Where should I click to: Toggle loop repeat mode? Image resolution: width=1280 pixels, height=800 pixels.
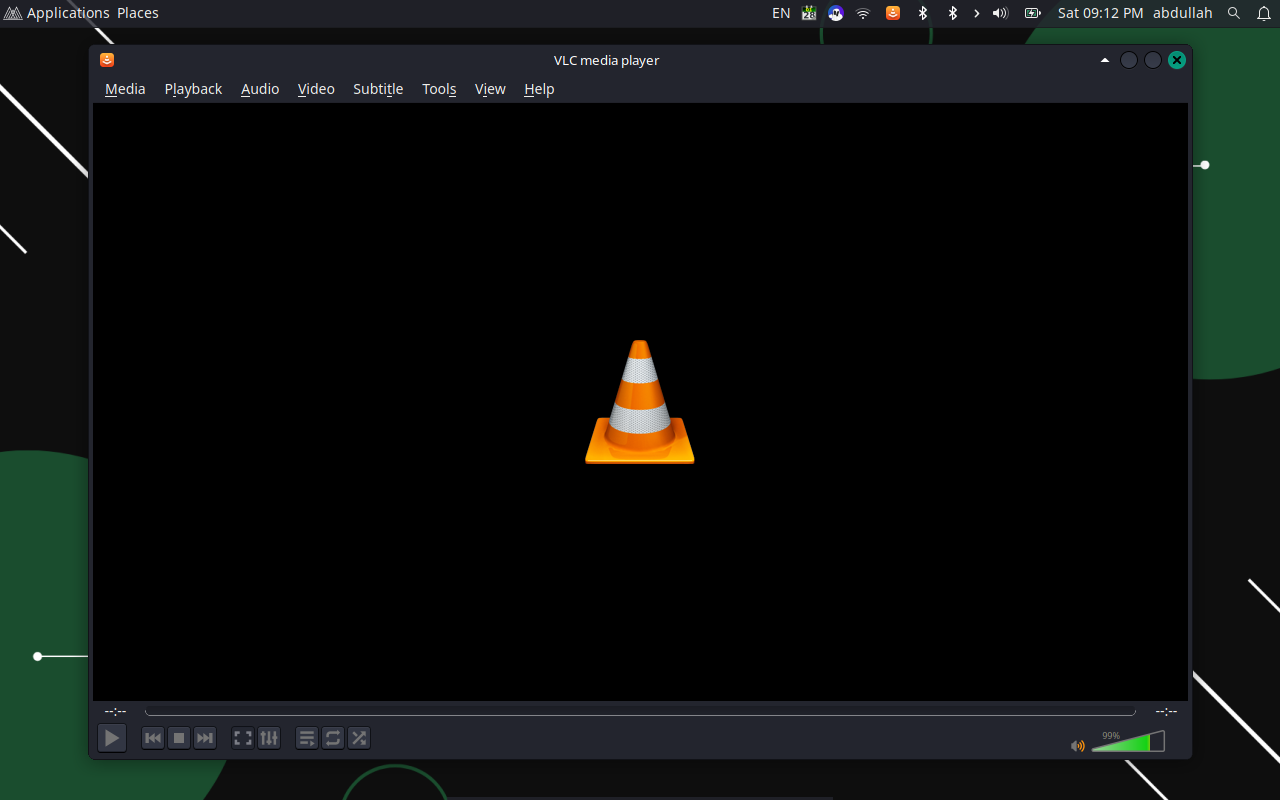(333, 738)
